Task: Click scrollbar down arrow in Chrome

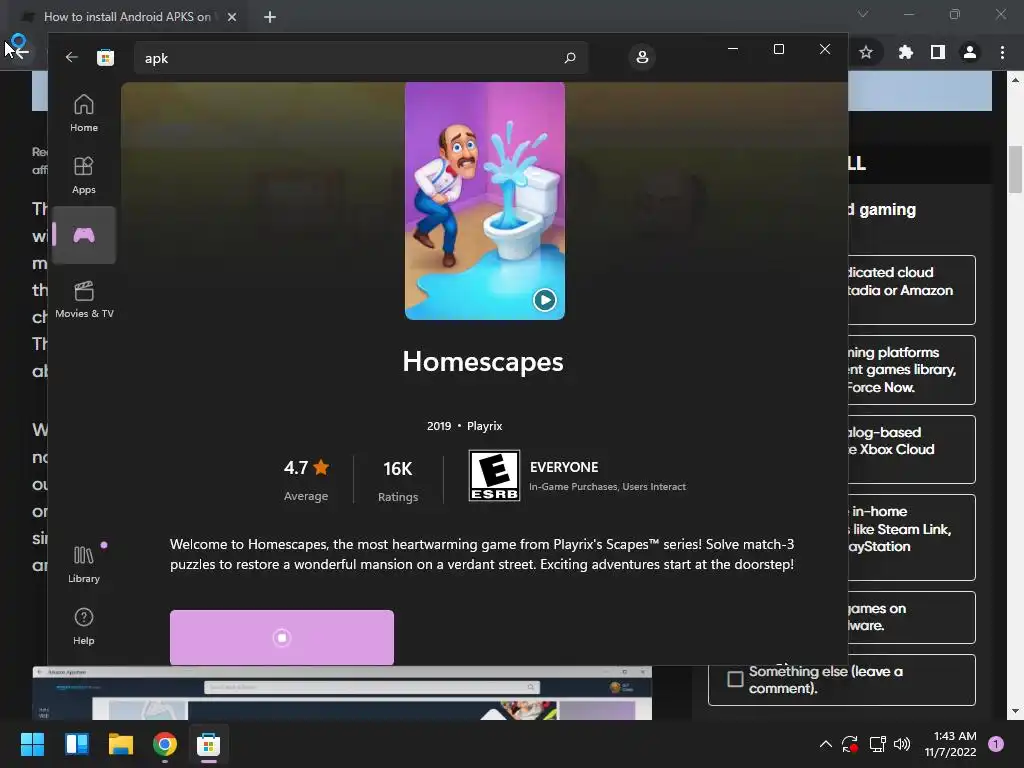Action: coord(1015,711)
